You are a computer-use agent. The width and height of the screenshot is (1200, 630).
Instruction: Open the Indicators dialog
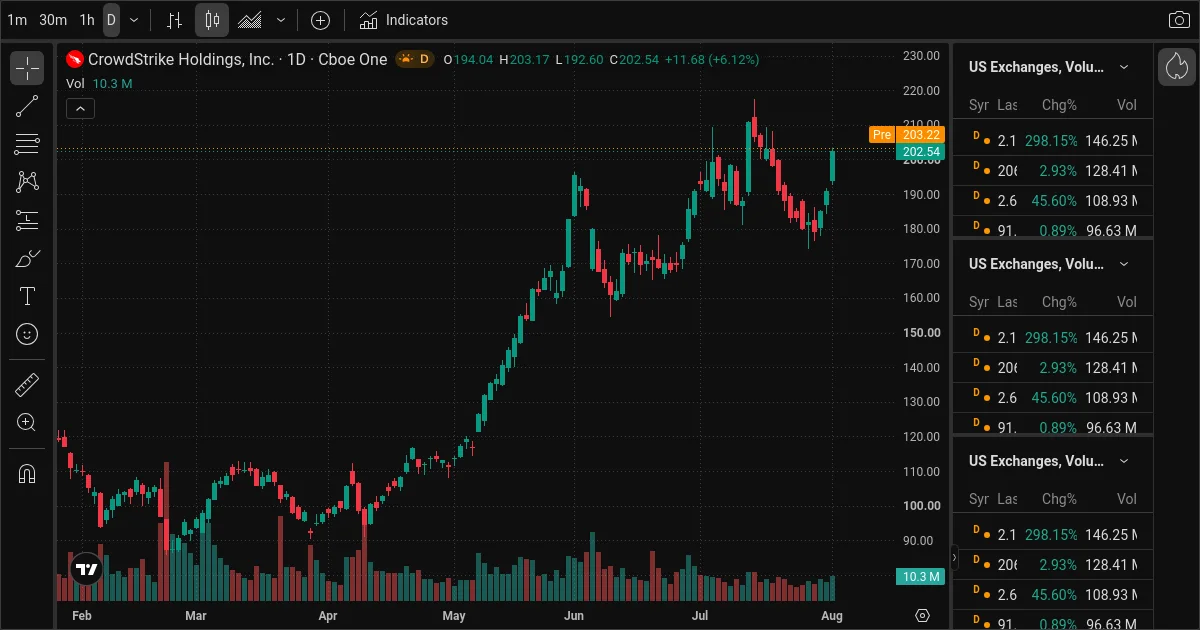tap(404, 20)
